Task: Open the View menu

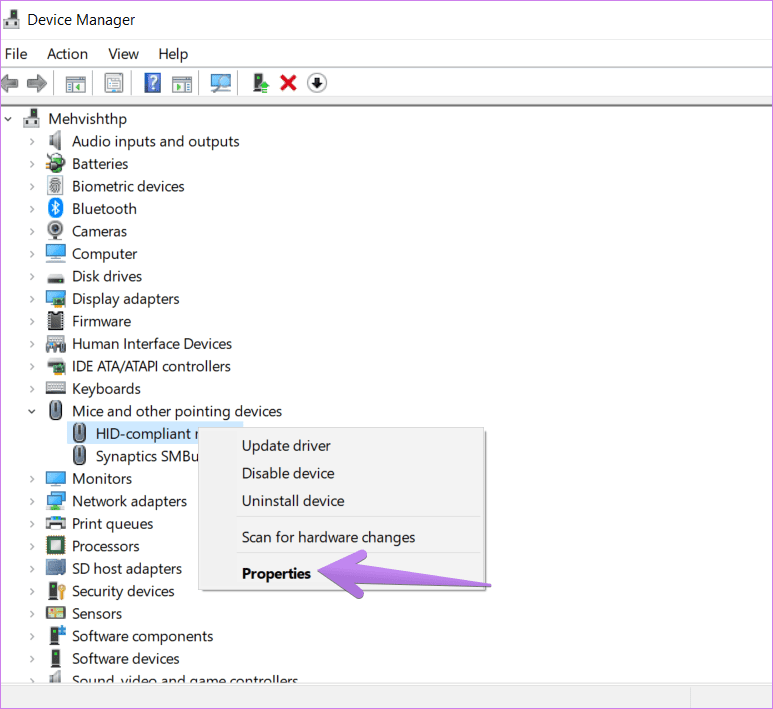Action: (x=123, y=54)
